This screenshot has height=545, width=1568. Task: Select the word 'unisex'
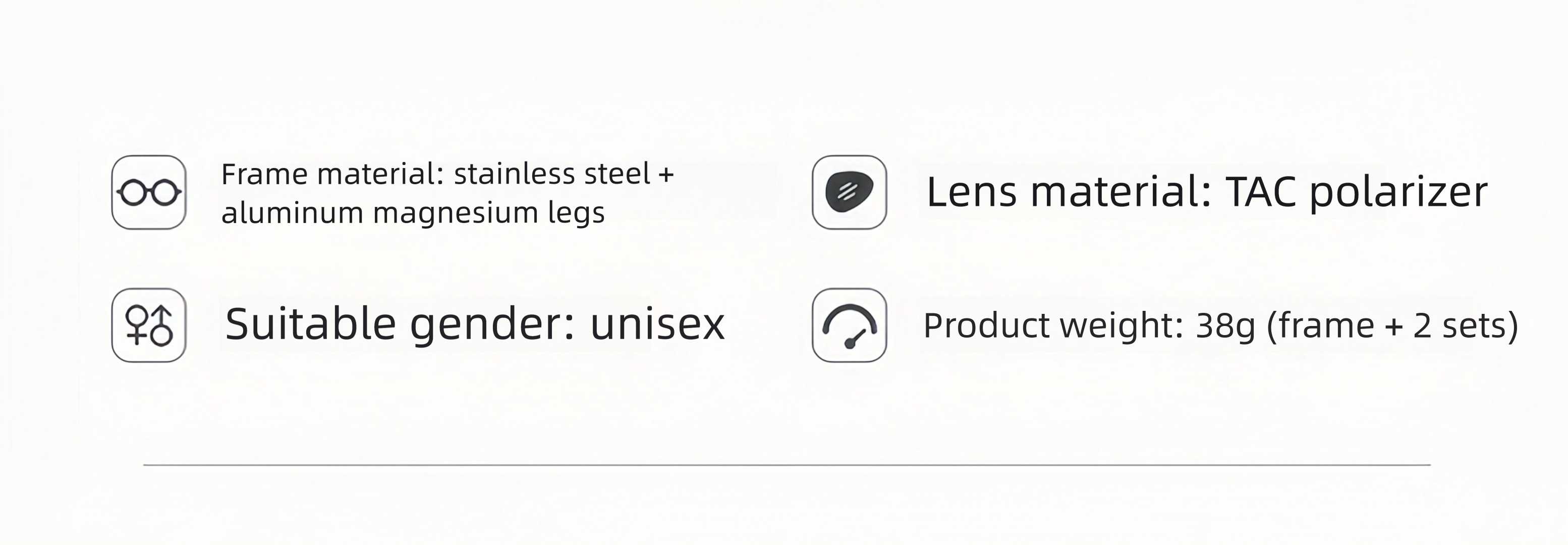(657, 324)
